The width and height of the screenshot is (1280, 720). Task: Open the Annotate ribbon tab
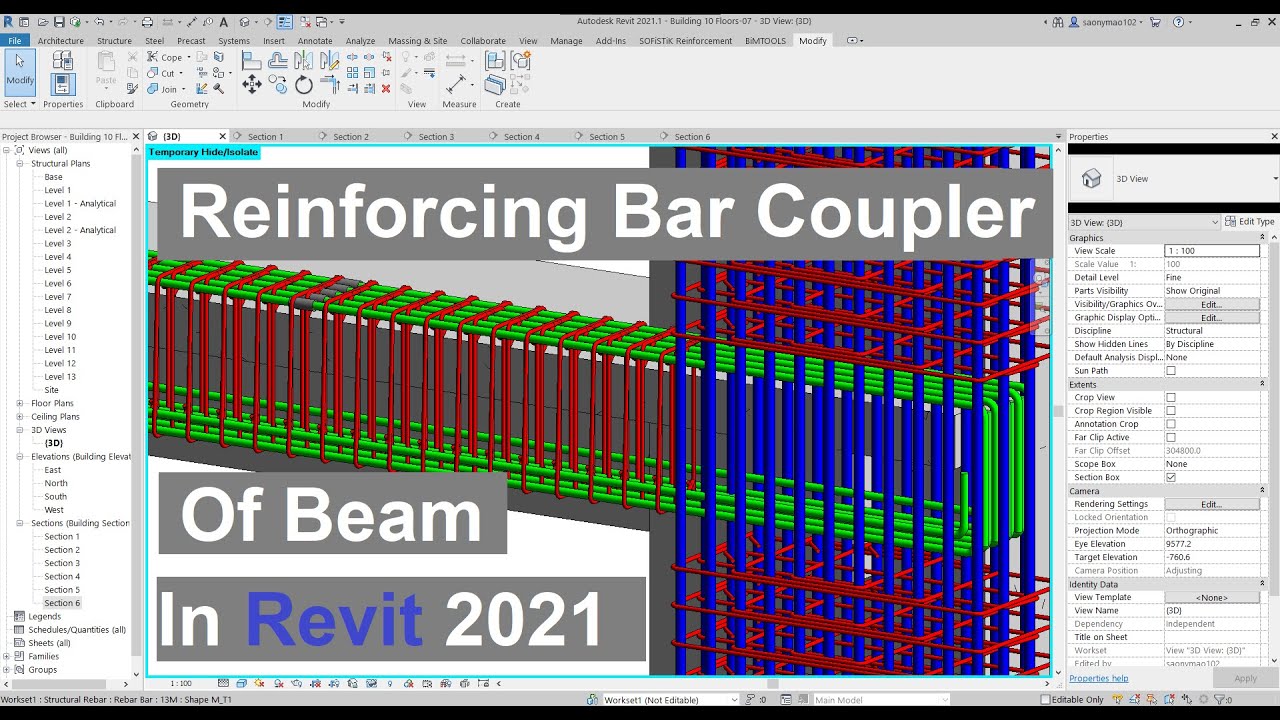[x=315, y=41]
